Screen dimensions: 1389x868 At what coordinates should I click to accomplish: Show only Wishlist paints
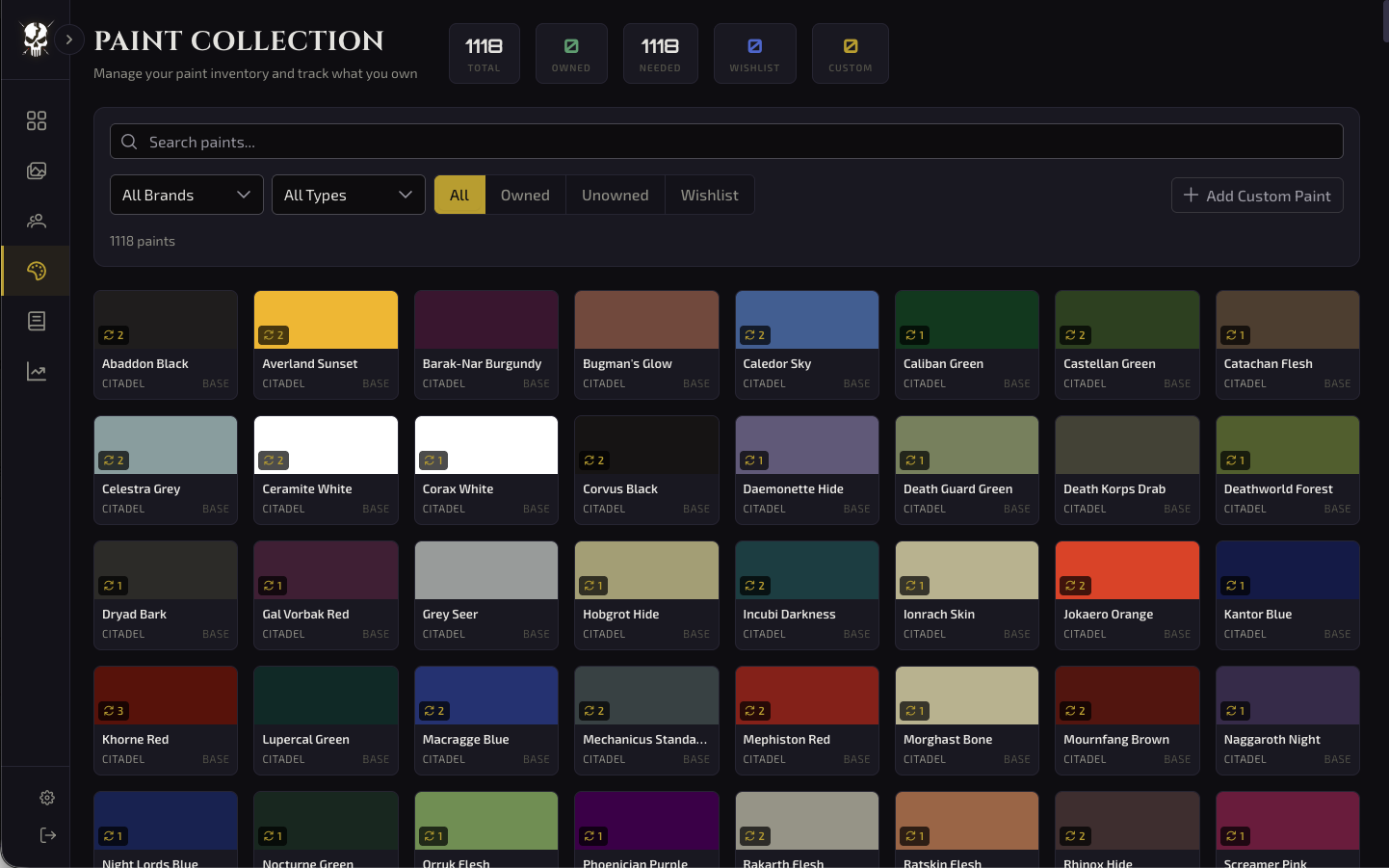[x=709, y=195]
